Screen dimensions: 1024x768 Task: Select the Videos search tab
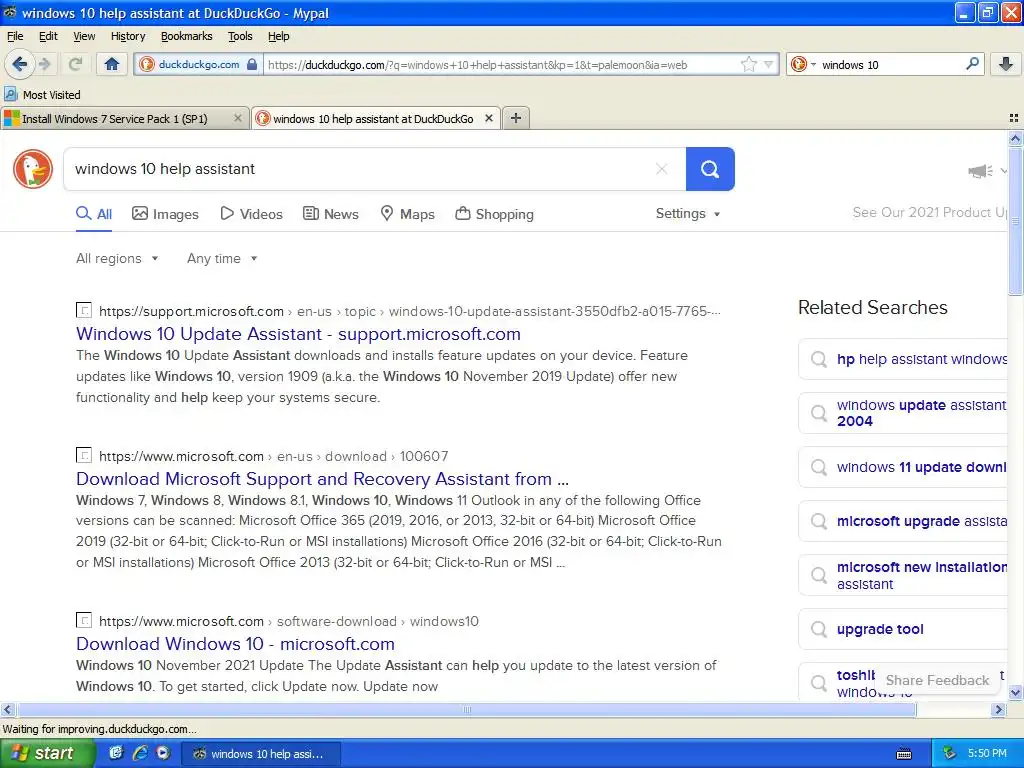pos(251,214)
